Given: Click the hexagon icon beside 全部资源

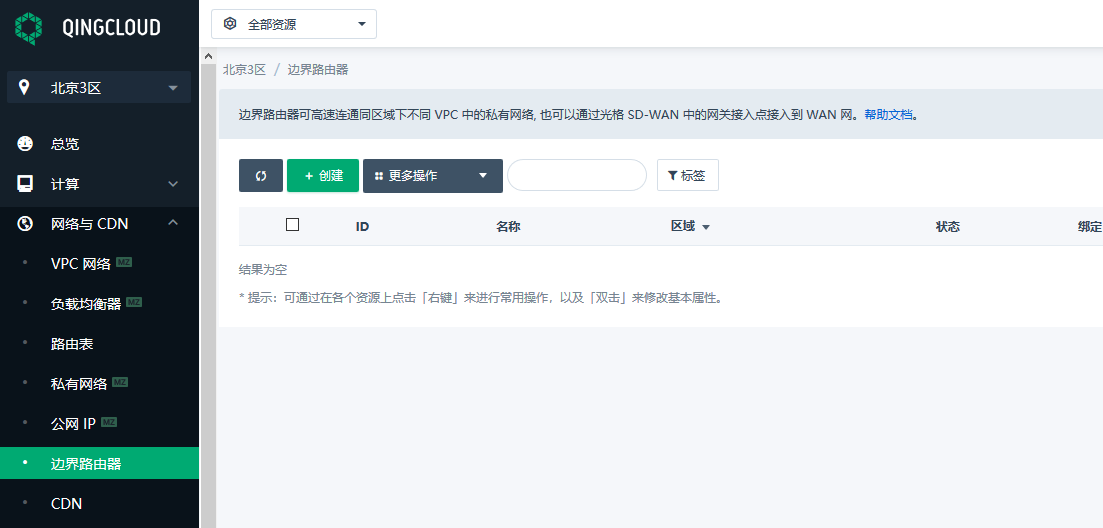Looking at the screenshot, I should click(x=230, y=24).
